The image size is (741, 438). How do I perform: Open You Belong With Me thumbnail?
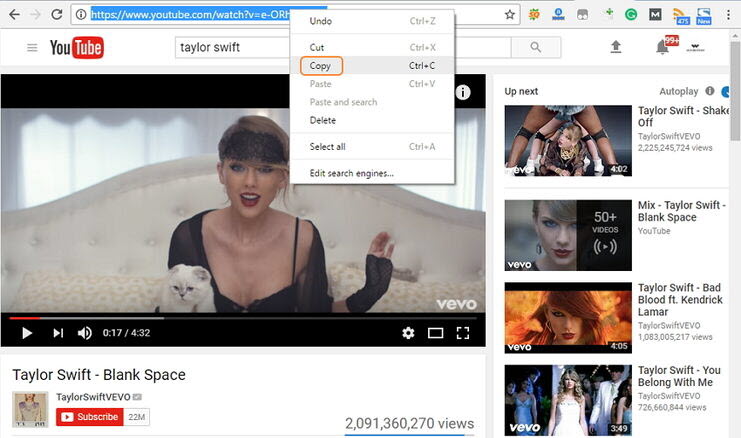point(568,400)
